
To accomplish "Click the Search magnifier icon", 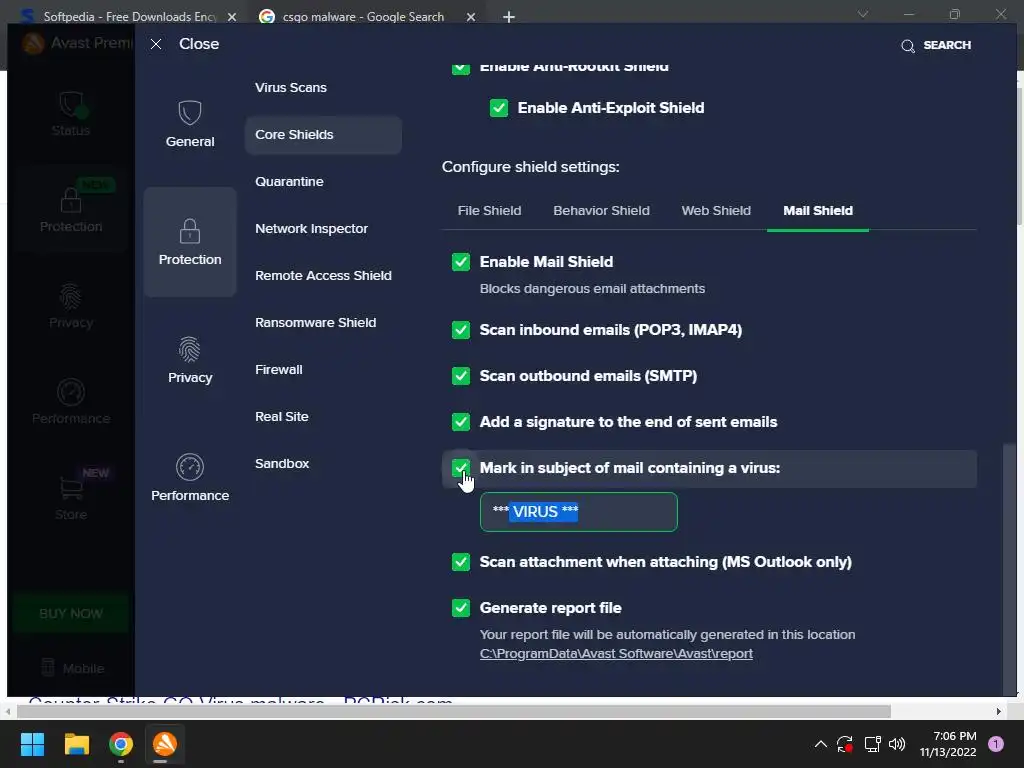I will point(907,46).
